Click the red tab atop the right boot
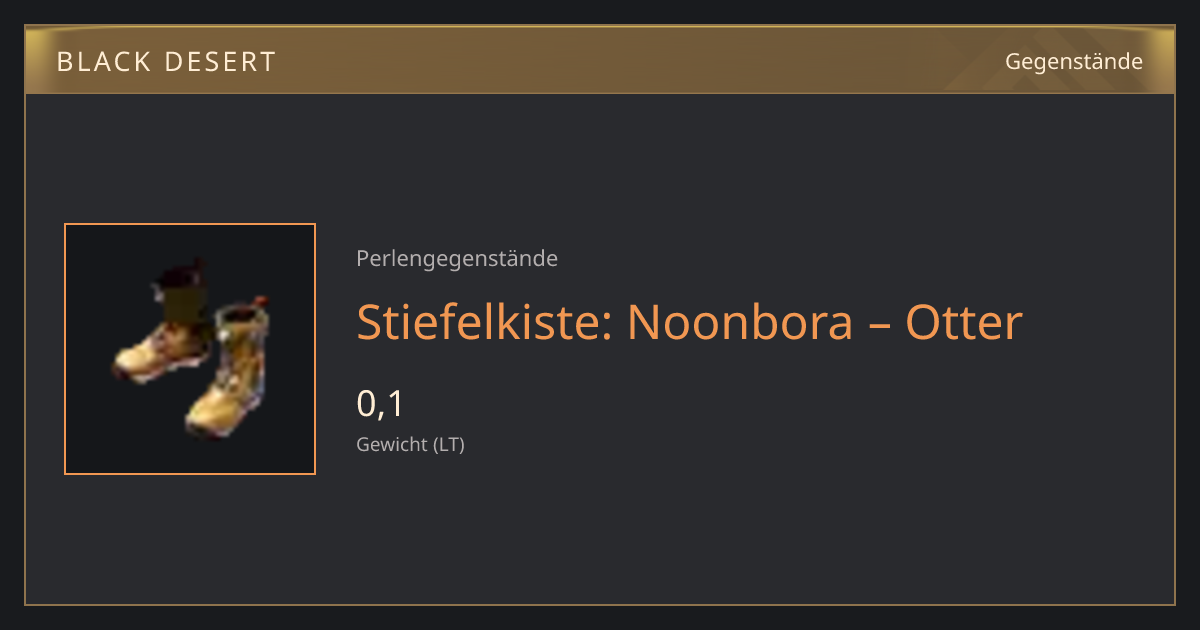The height and width of the screenshot is (630, 1200). pyautogui.click(x=263, y=298)
